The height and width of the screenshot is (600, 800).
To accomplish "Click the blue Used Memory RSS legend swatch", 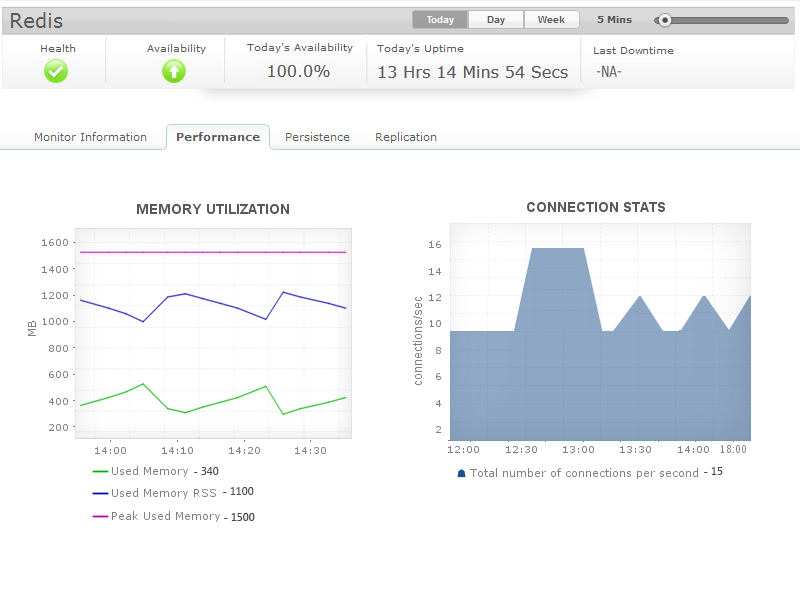I will point(100,493).
